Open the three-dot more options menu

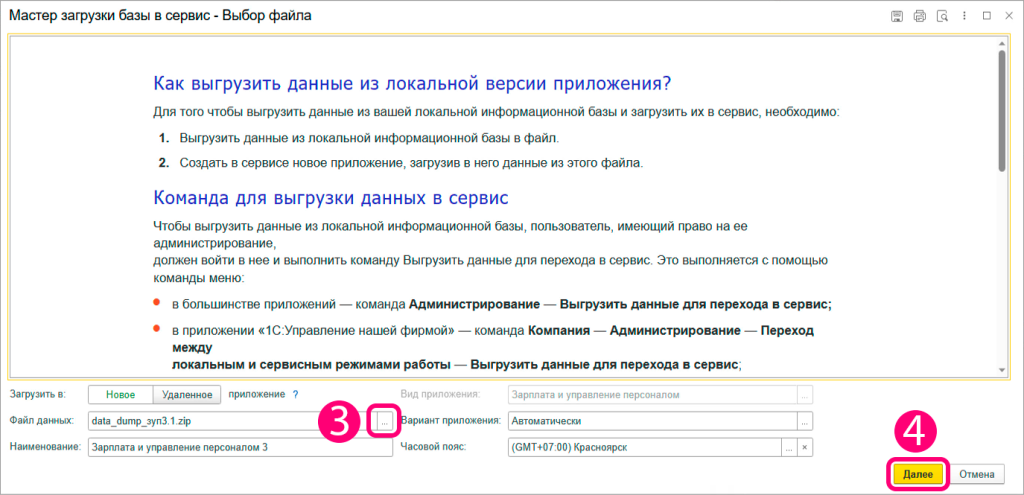pos(964,16)
